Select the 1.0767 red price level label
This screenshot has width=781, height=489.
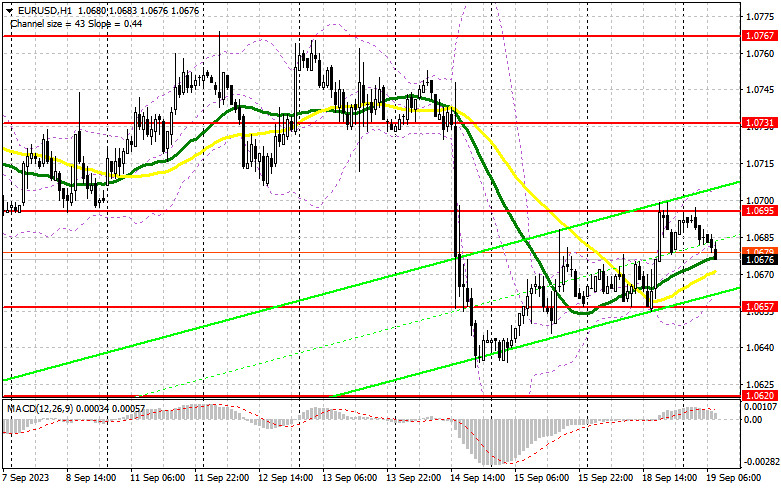pyautogui.click(x=759, y=35)
